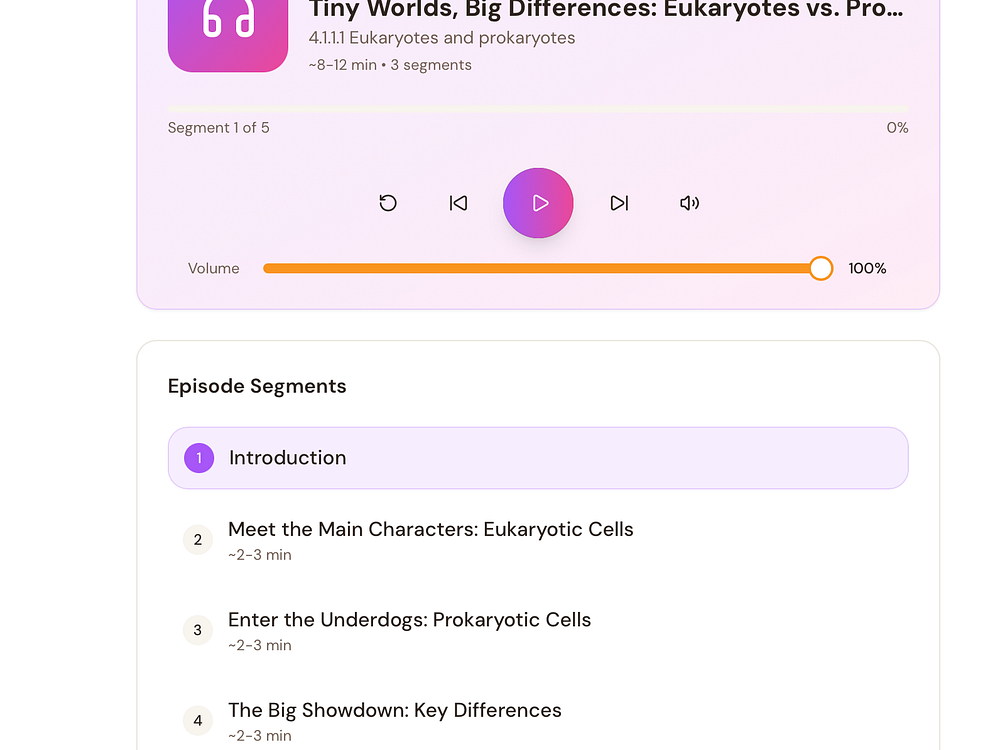Click the Episode Segments heading

point(257,386)
